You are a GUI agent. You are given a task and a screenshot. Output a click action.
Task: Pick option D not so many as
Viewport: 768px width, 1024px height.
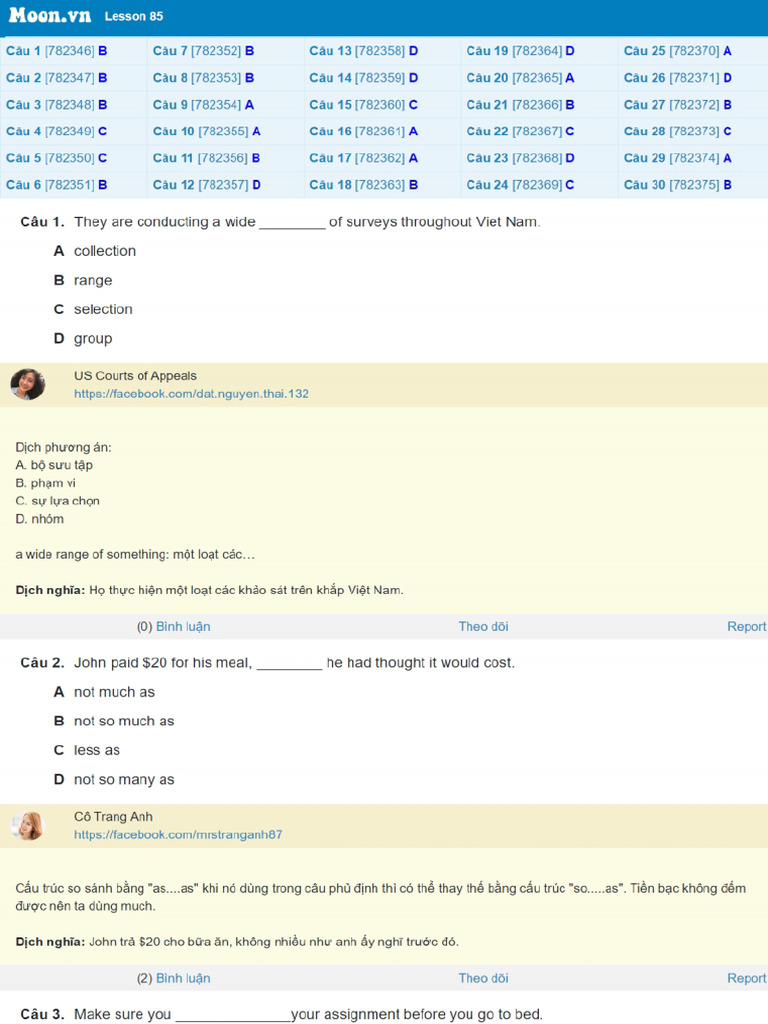(x=114, y=779)
